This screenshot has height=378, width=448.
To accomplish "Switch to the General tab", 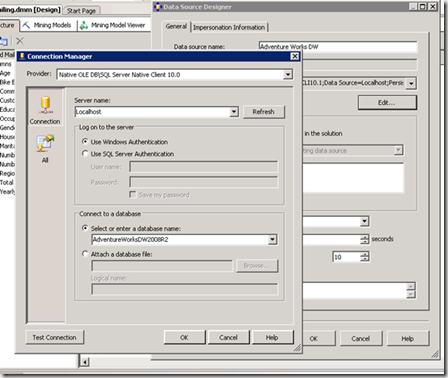I will [176, 26].
